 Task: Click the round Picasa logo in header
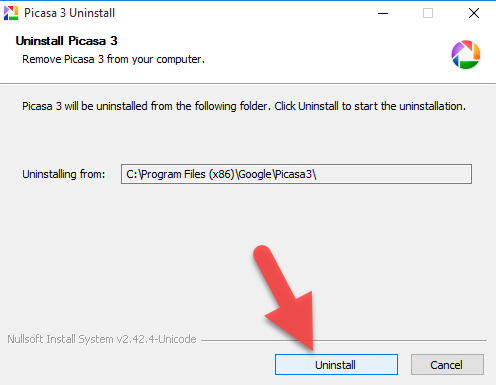pyautogui.click(x=466, y=54)
